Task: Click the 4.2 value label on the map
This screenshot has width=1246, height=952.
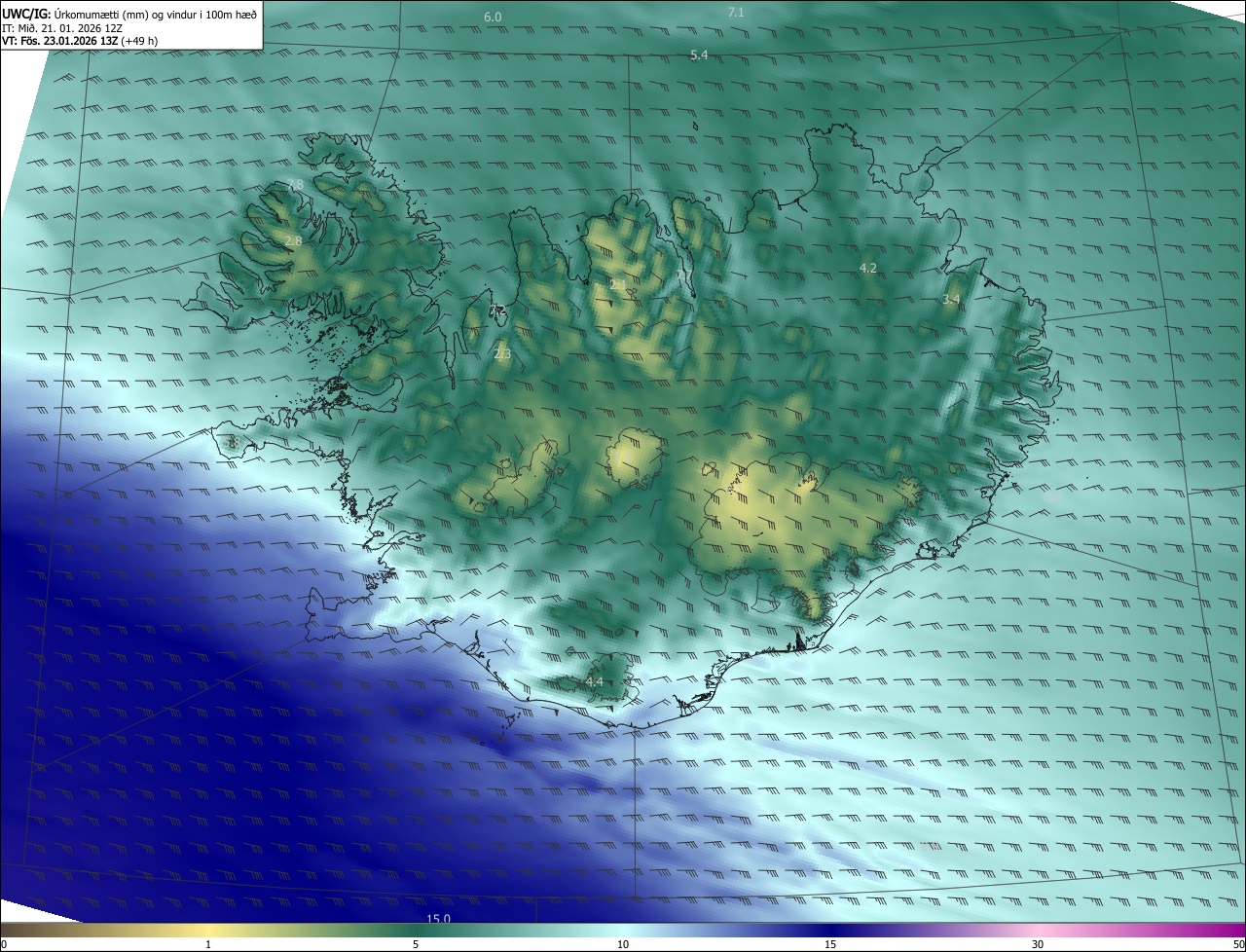Action: [x=868, y=268]
